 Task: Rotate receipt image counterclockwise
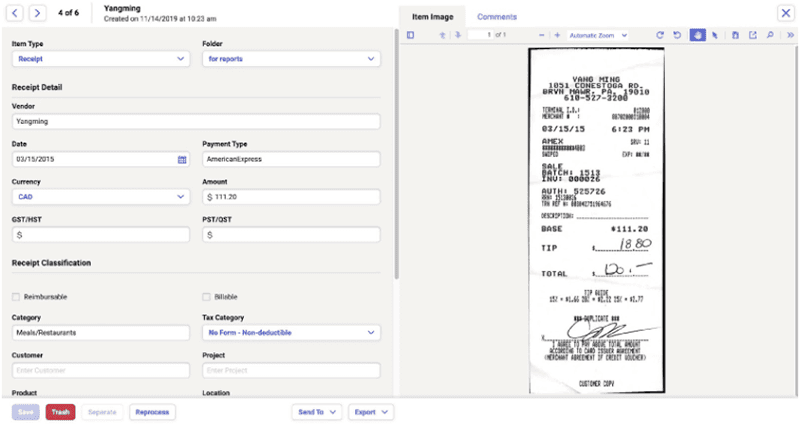click(x=677, y=35)
